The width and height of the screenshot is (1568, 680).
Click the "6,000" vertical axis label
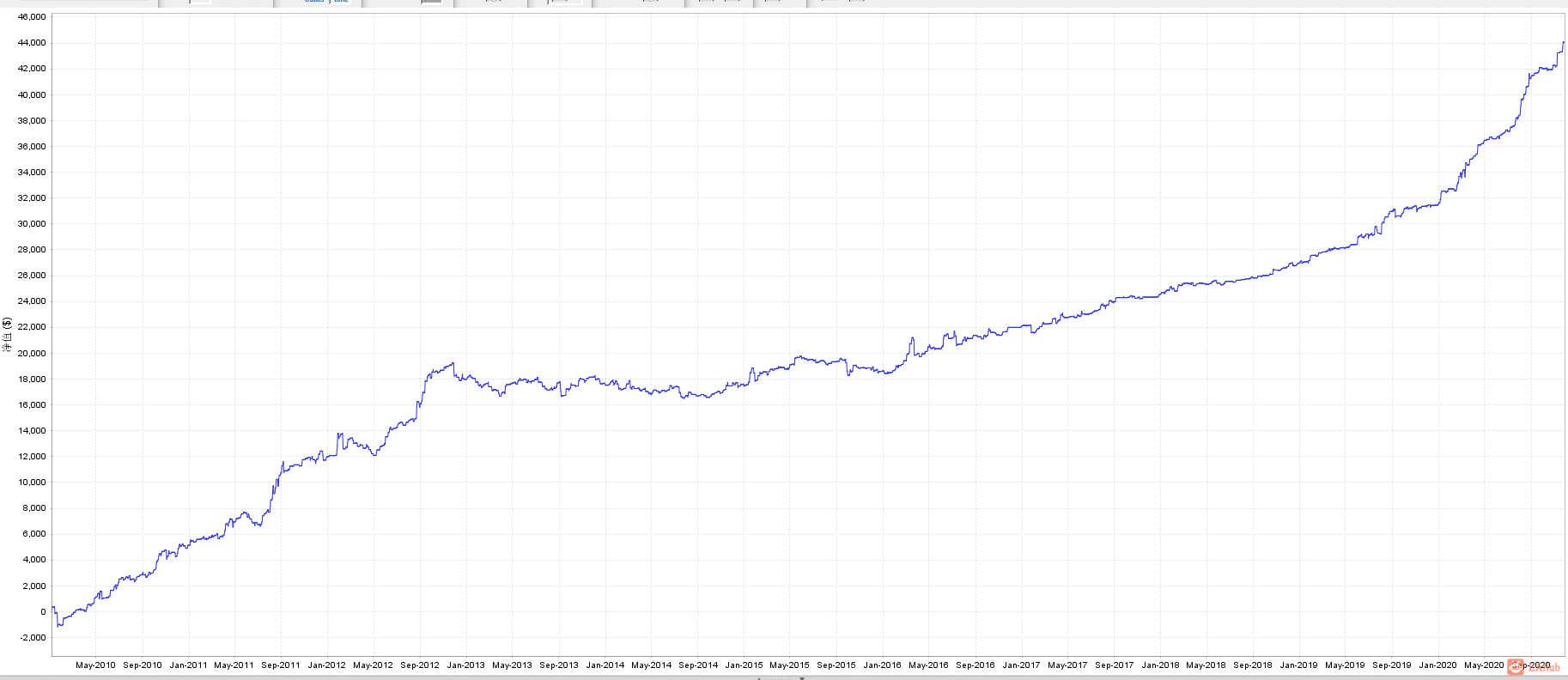pos(34,534)
